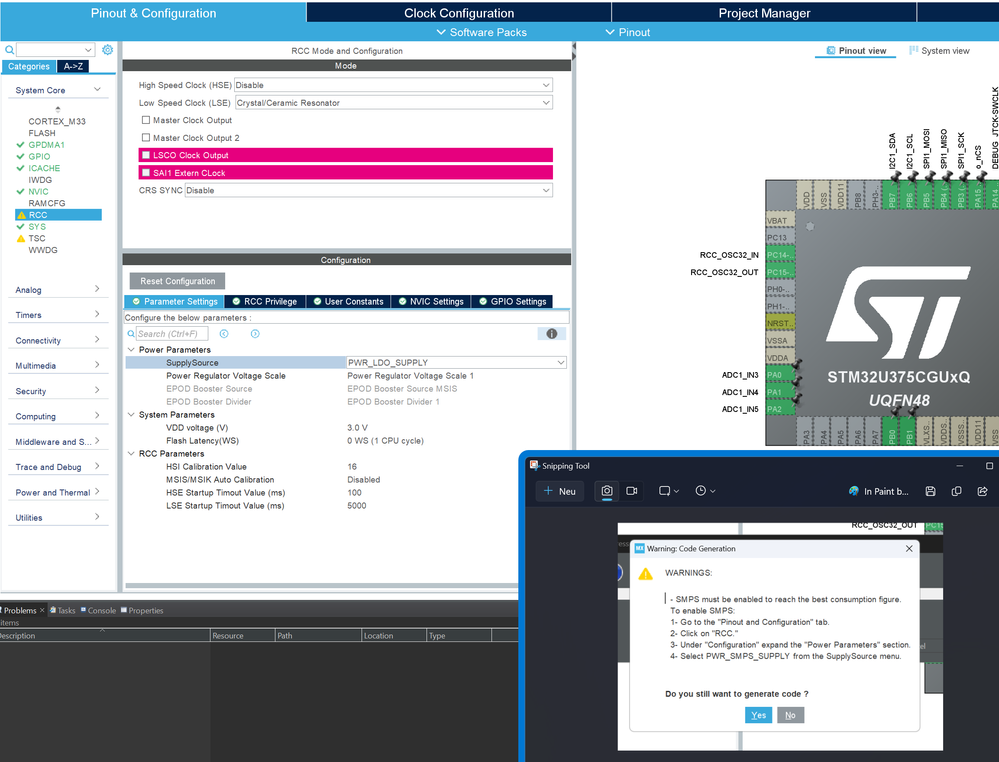Switch to Pinout view
The width and height of the screenshot is (999, 762).
(856, 50)
